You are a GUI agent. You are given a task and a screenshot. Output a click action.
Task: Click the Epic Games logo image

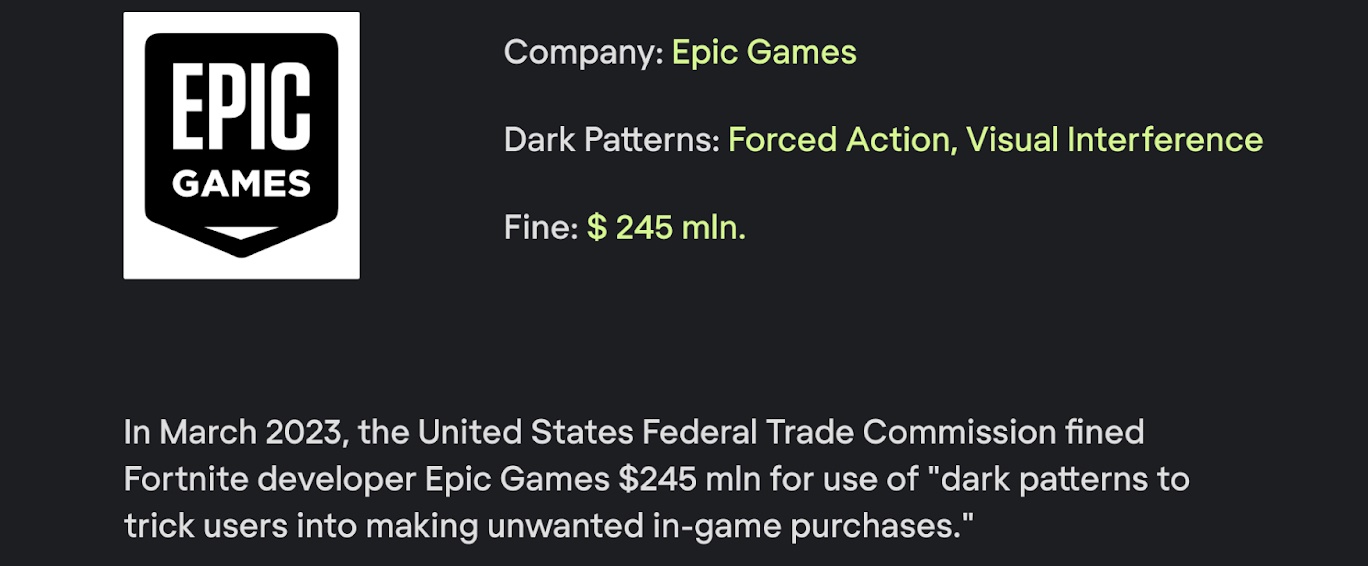[241, 145]
